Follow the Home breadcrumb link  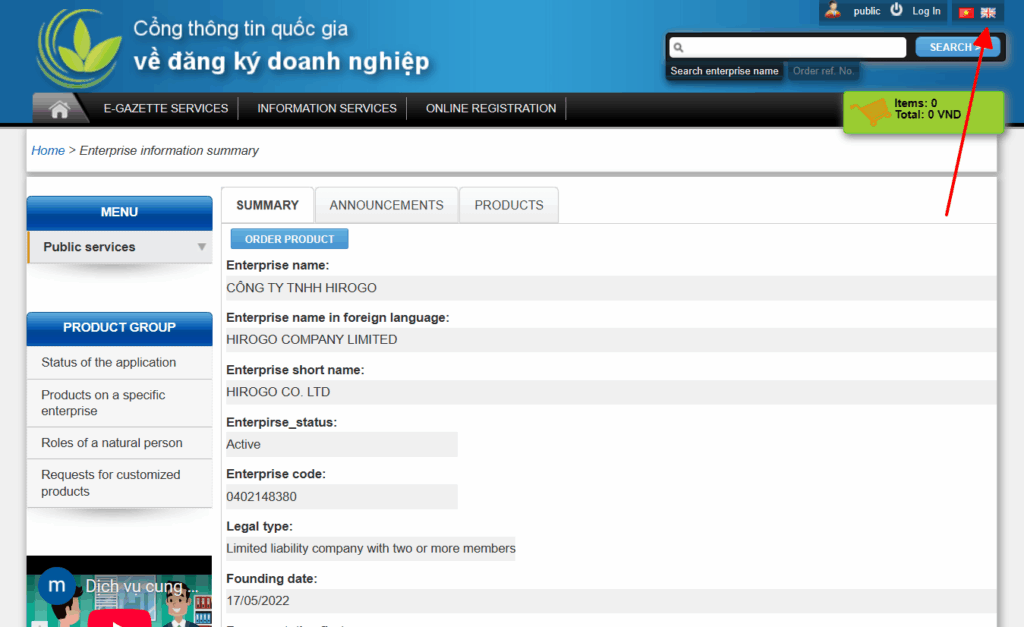click(48, 151)
